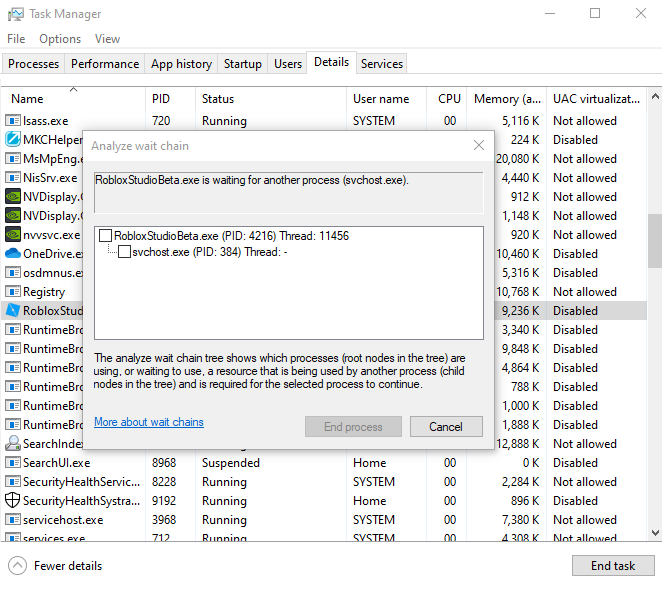Click the SecurityHealthService icon
The image size is (662, 589).
pyautogui.click(x=13, y=481)
